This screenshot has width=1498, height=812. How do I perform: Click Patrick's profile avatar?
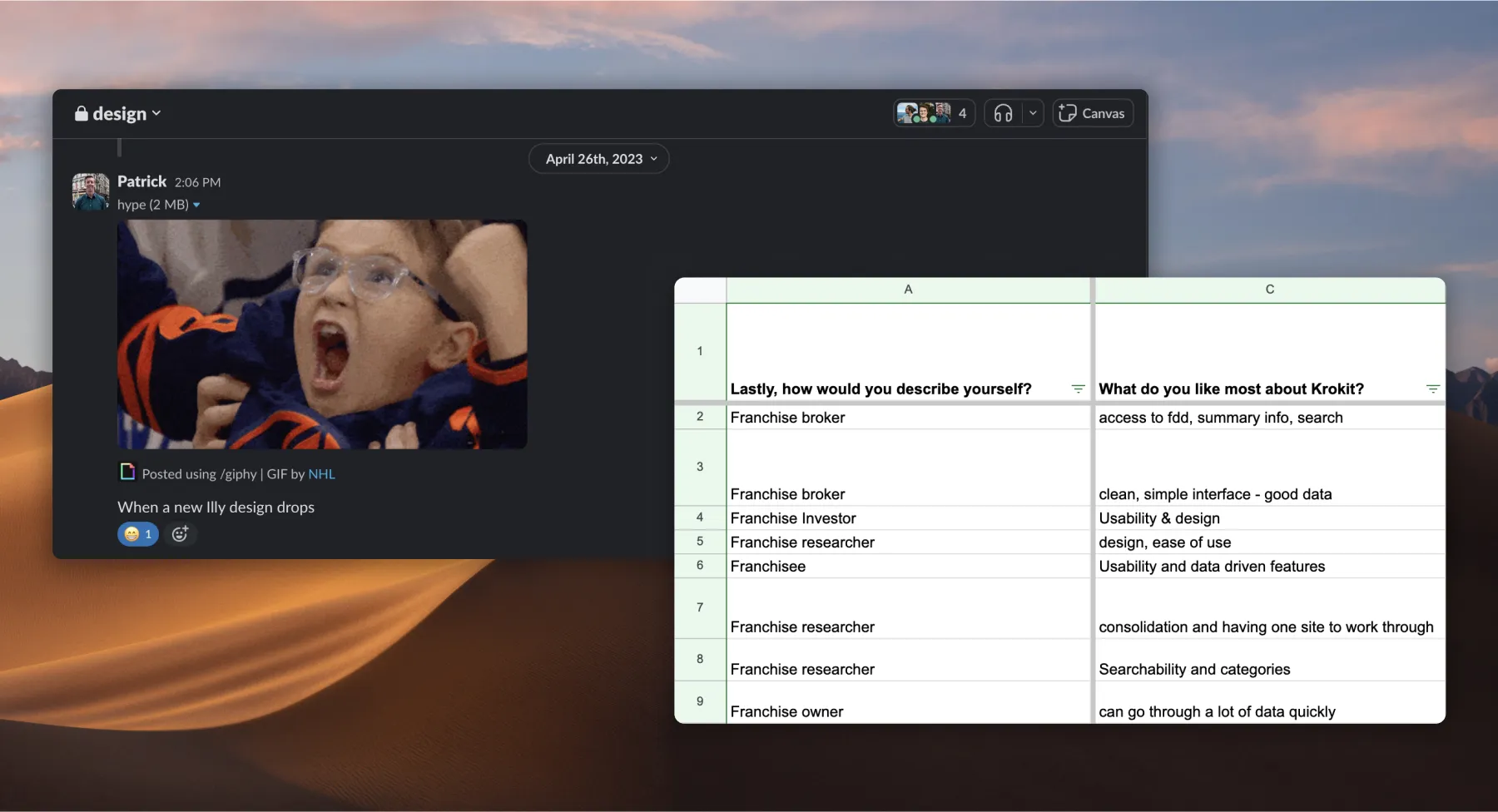point(91,191)
